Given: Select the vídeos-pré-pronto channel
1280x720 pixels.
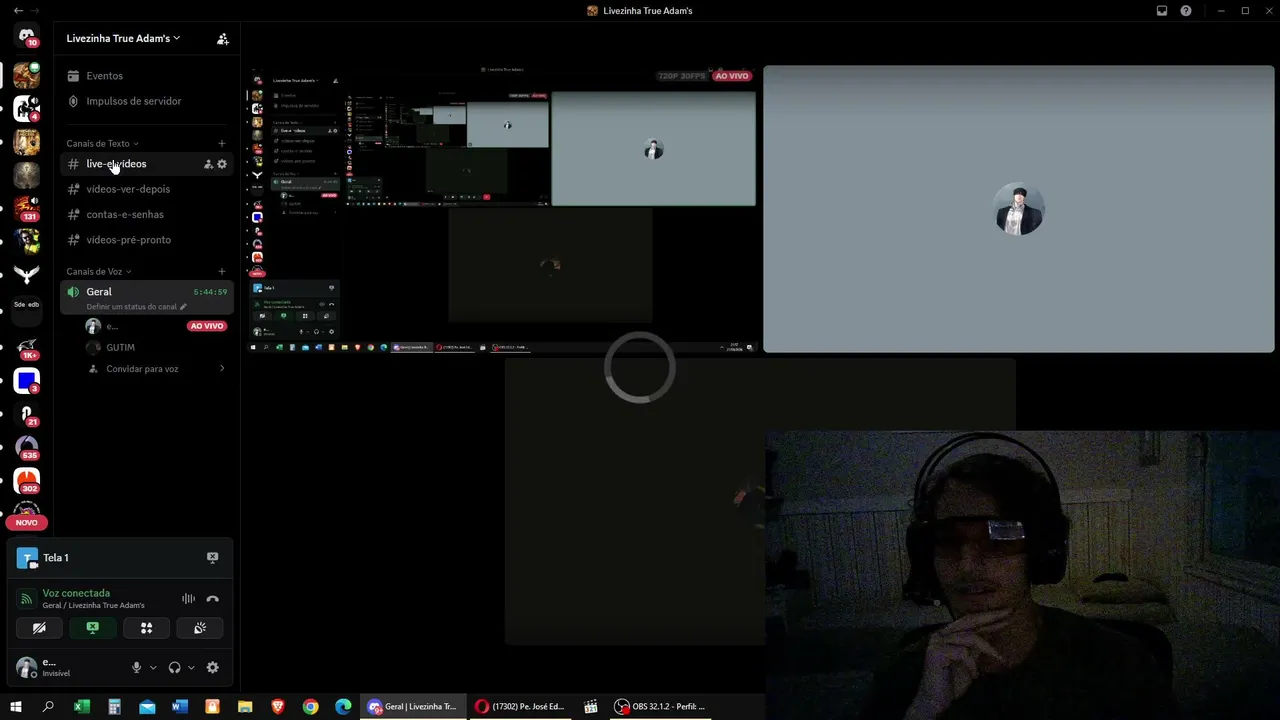Looking at the screenshot, I should tap(146, 240).
